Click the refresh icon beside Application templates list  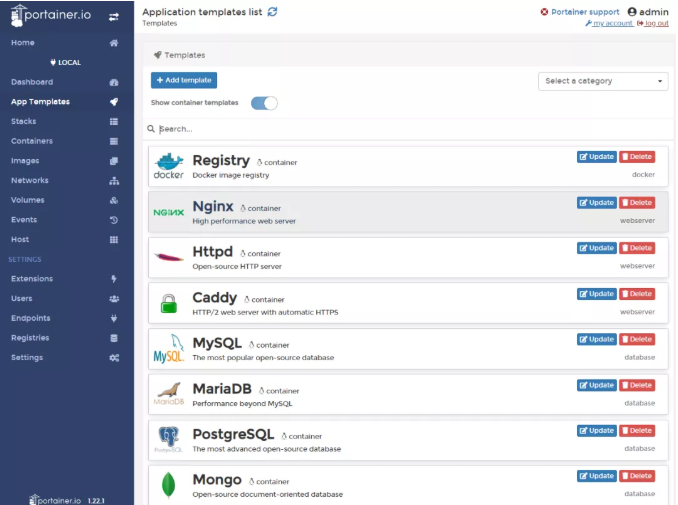click(273, 11)
